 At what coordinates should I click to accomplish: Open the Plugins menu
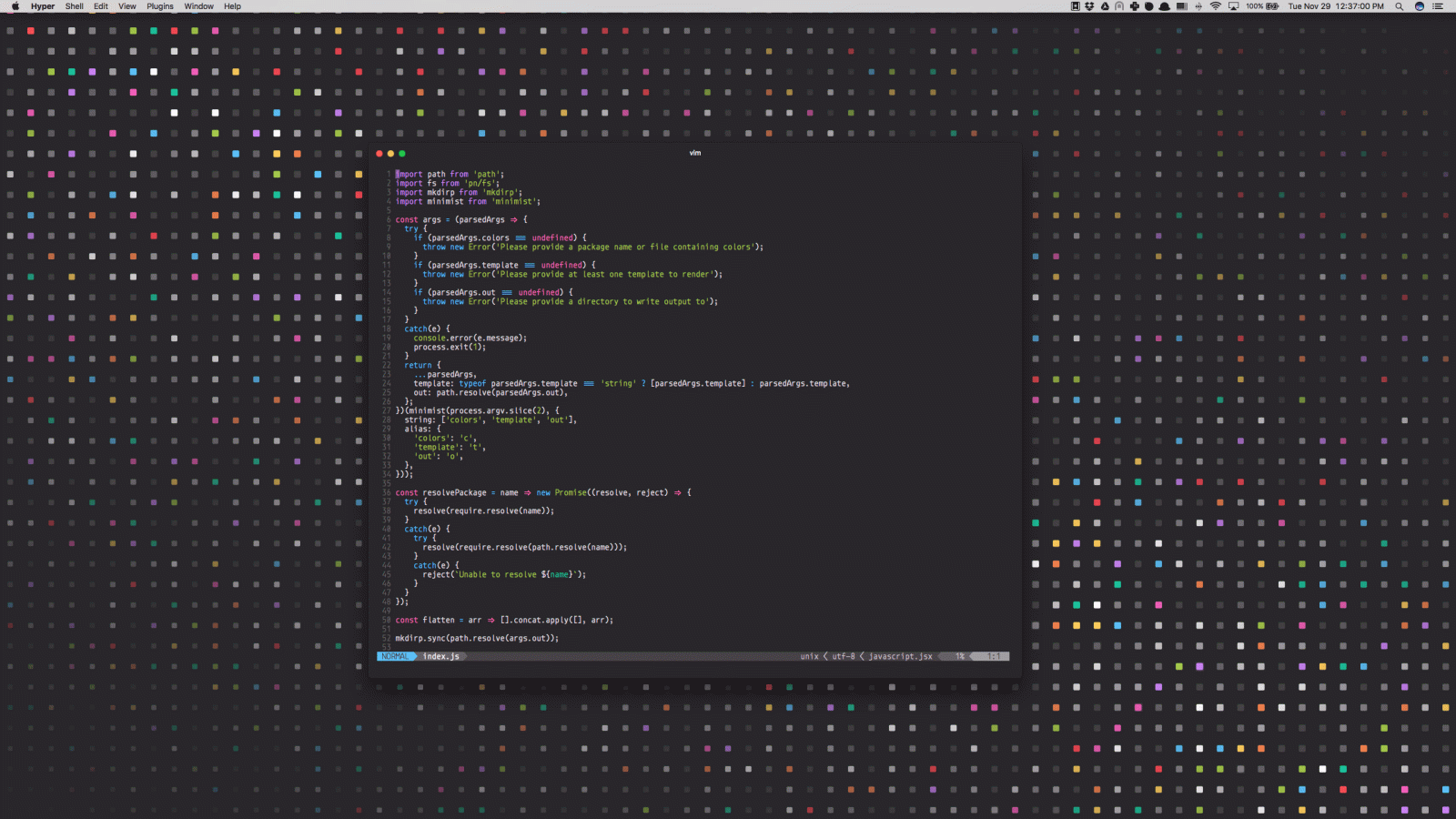click(159, 6)
